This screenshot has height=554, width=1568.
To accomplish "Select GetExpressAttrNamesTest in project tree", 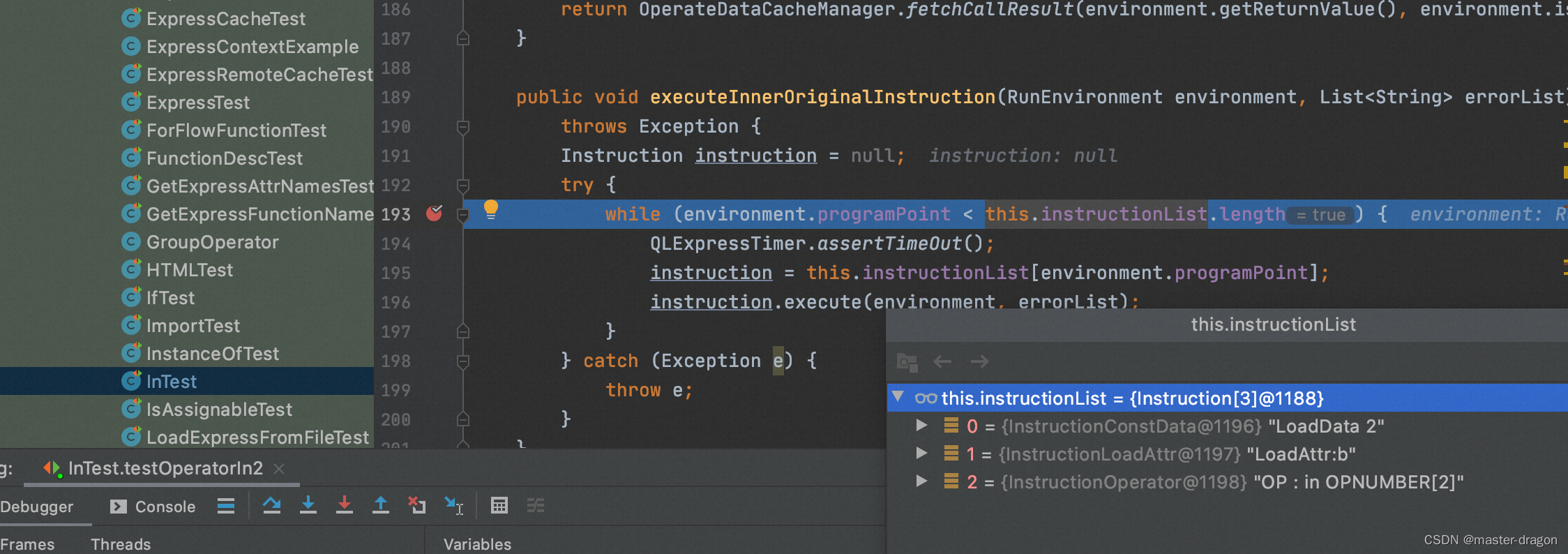I will coord(259,186).
